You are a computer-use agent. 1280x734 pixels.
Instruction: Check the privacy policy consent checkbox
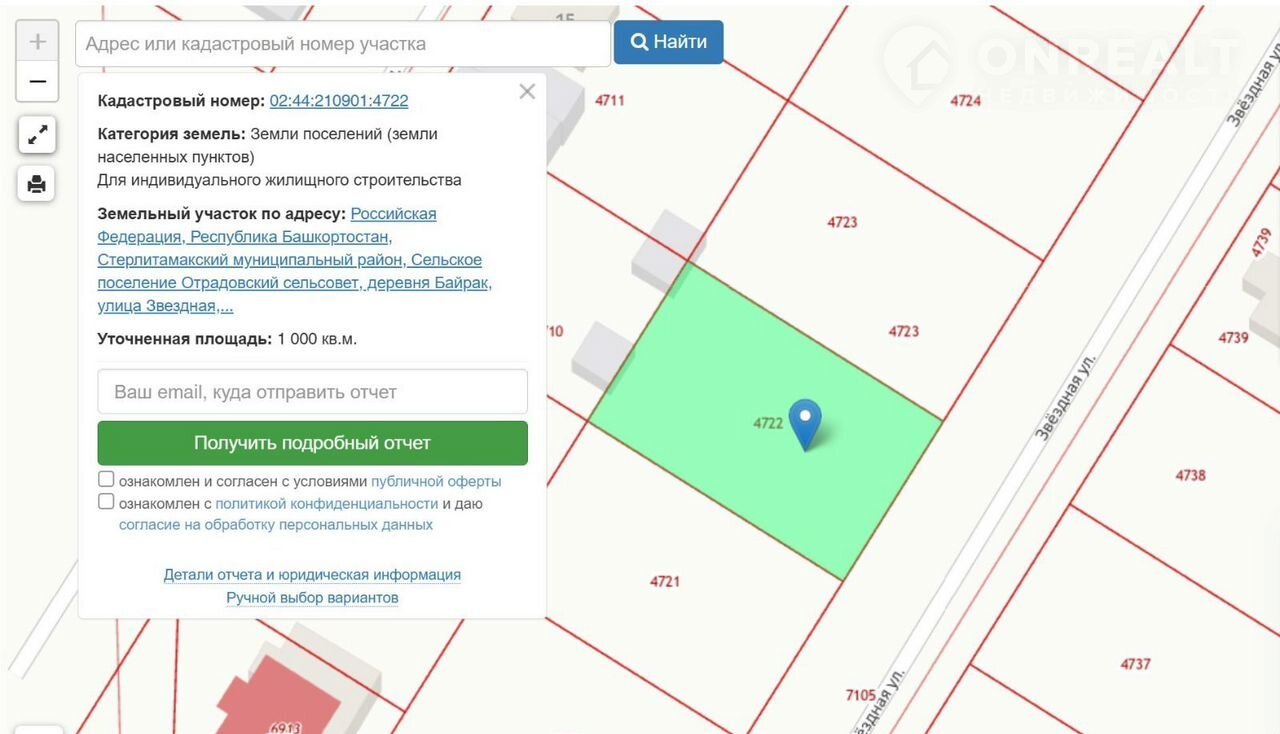pyautogui.click(x=106, y=502)
